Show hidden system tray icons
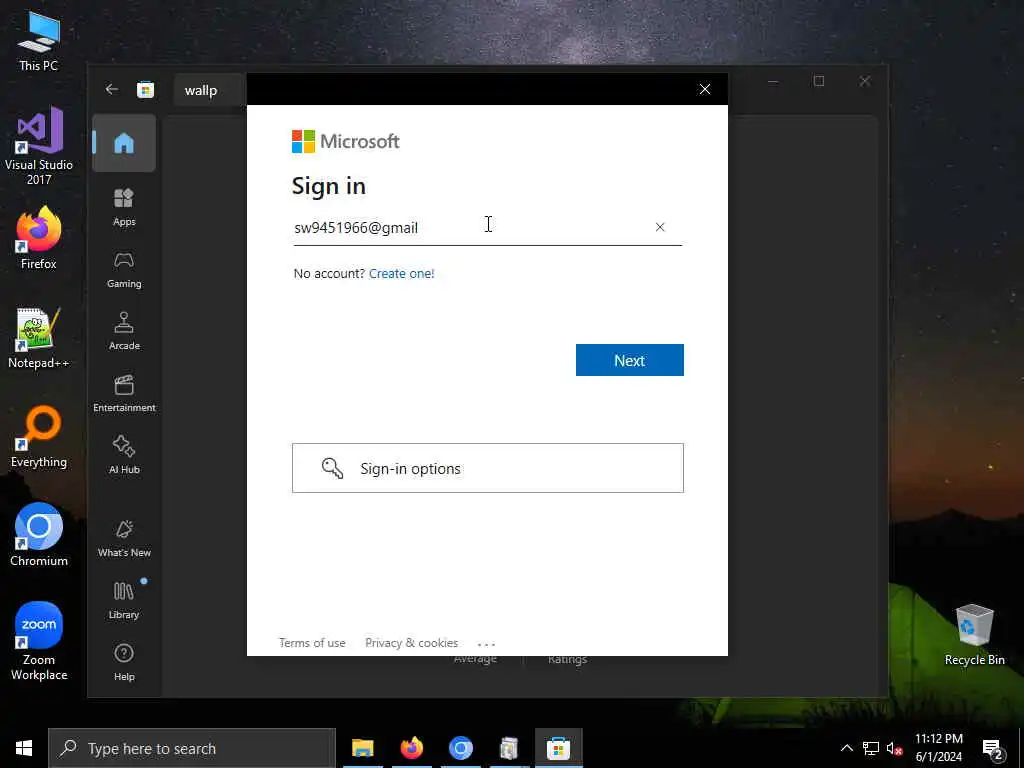This screenshot has width=1024, height=768. point(846,748)
